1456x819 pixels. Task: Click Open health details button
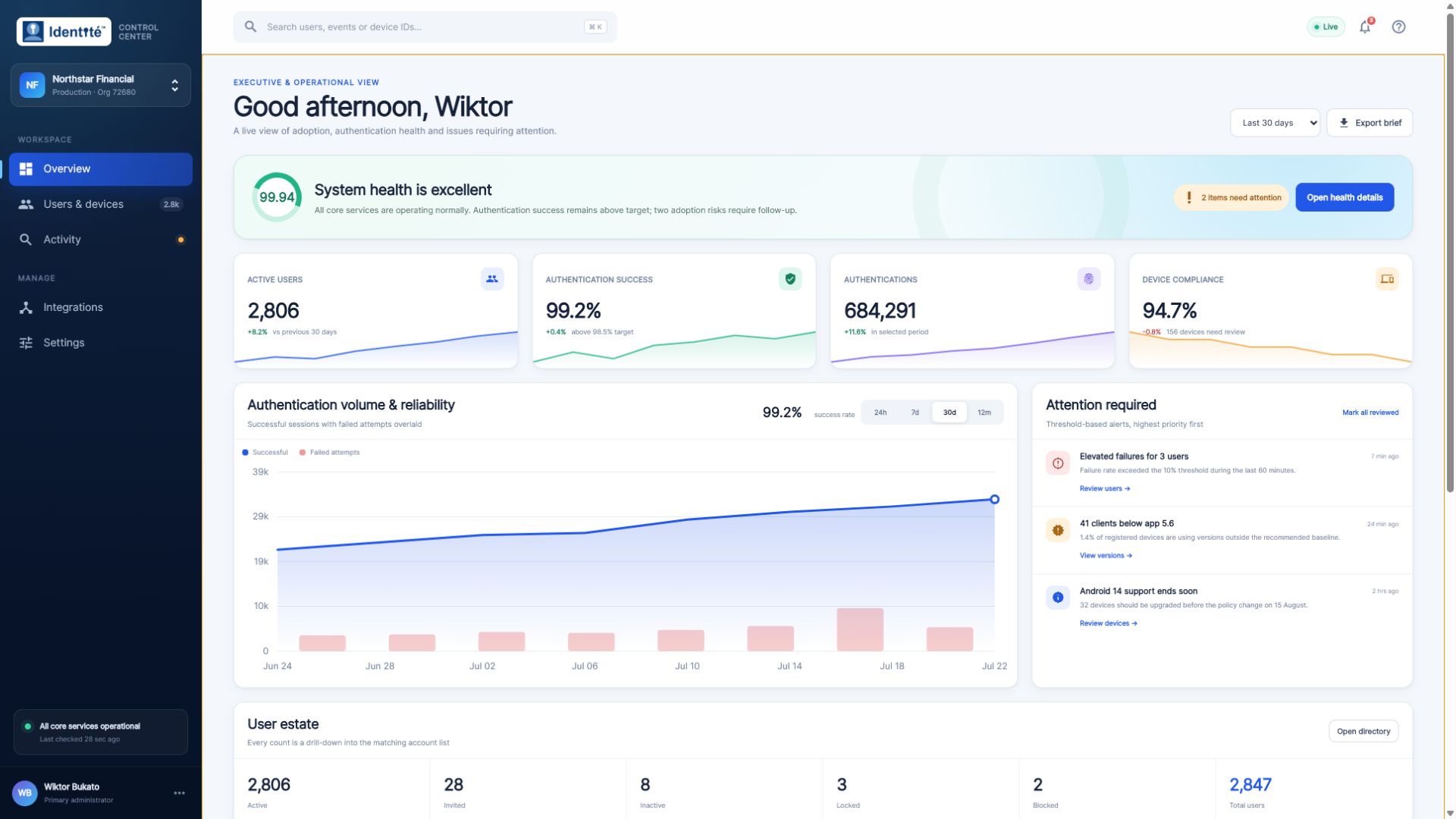click(x=1344, y=197)
